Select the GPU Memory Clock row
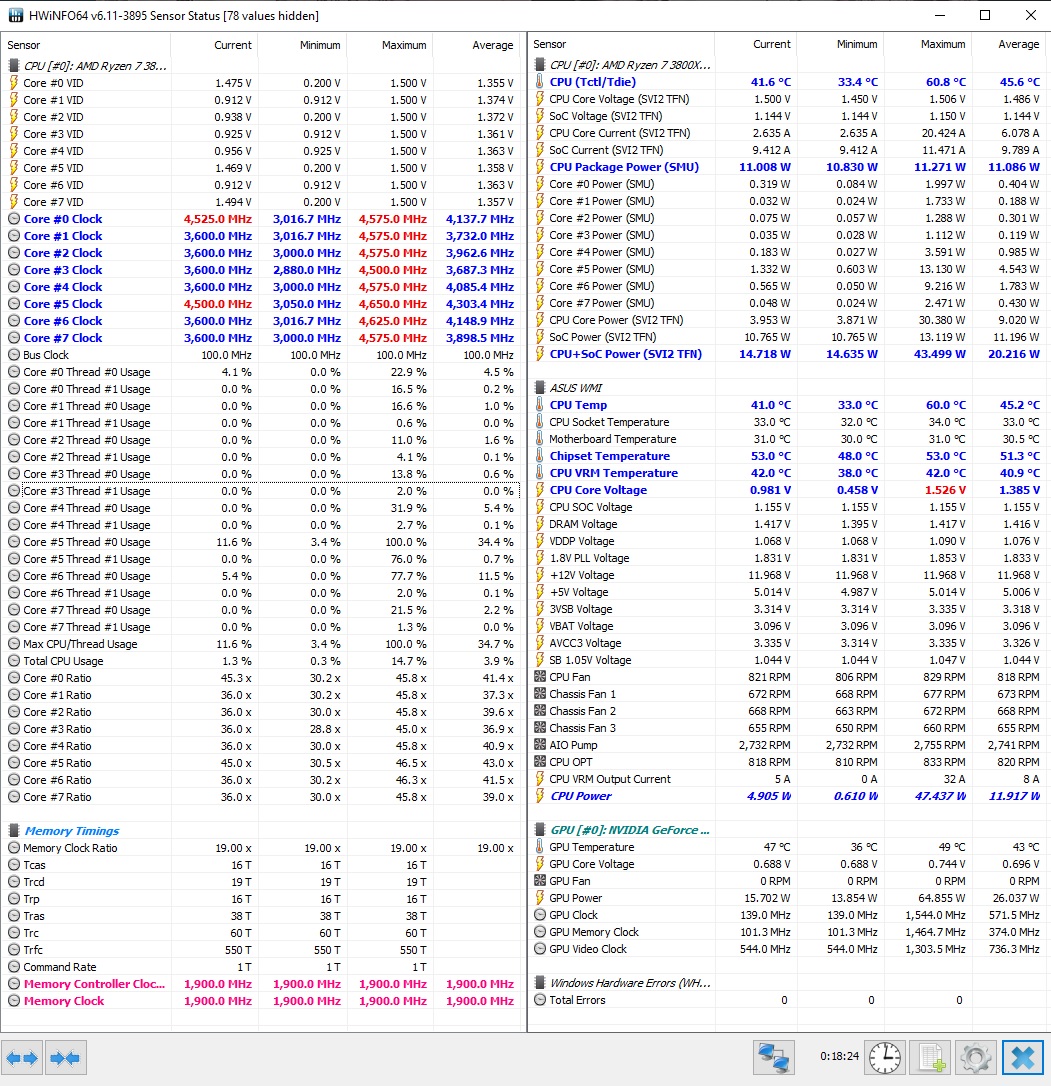 click(x=788, y=932)
